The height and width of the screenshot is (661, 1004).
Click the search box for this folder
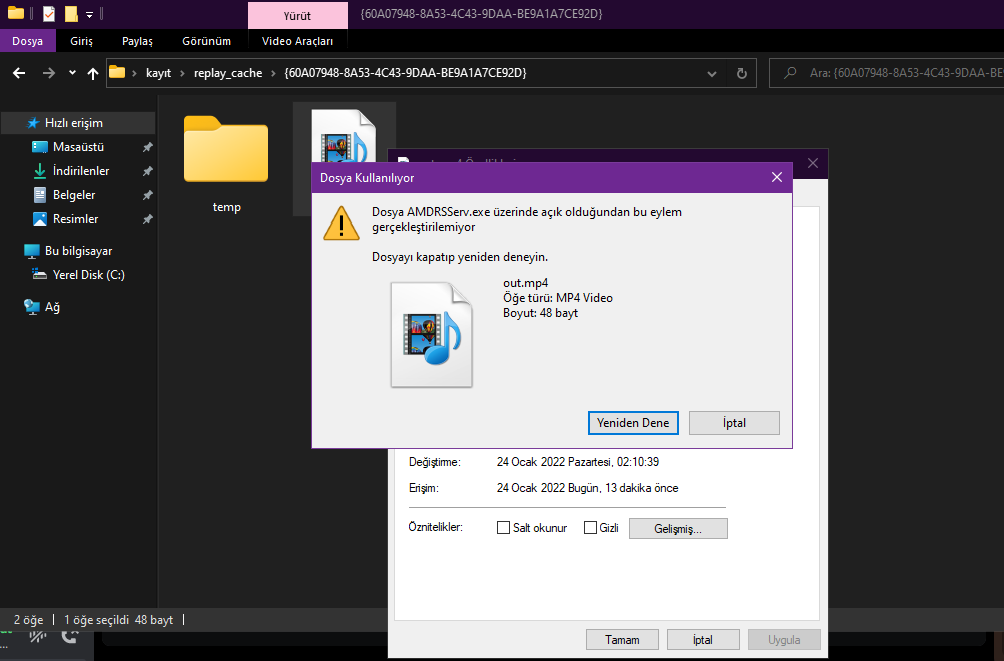pos(886,73)
